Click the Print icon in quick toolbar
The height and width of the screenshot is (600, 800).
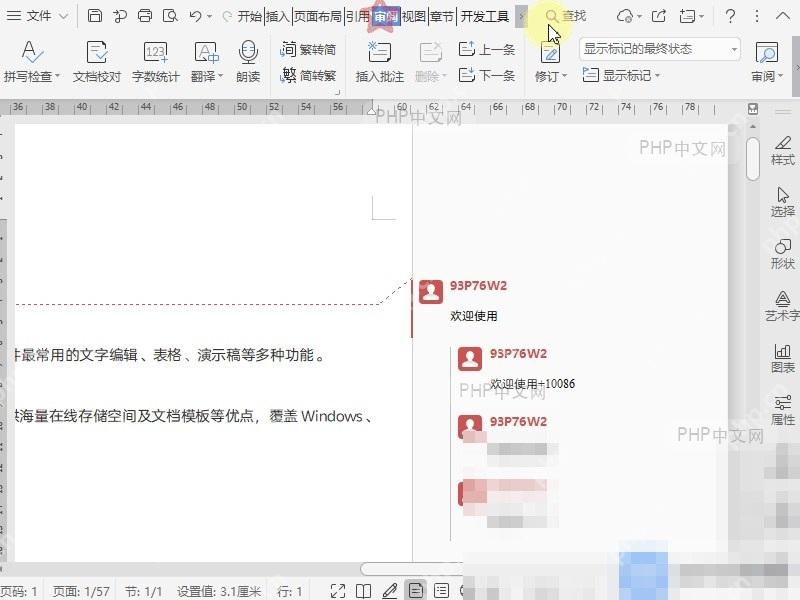coord(145,16)
